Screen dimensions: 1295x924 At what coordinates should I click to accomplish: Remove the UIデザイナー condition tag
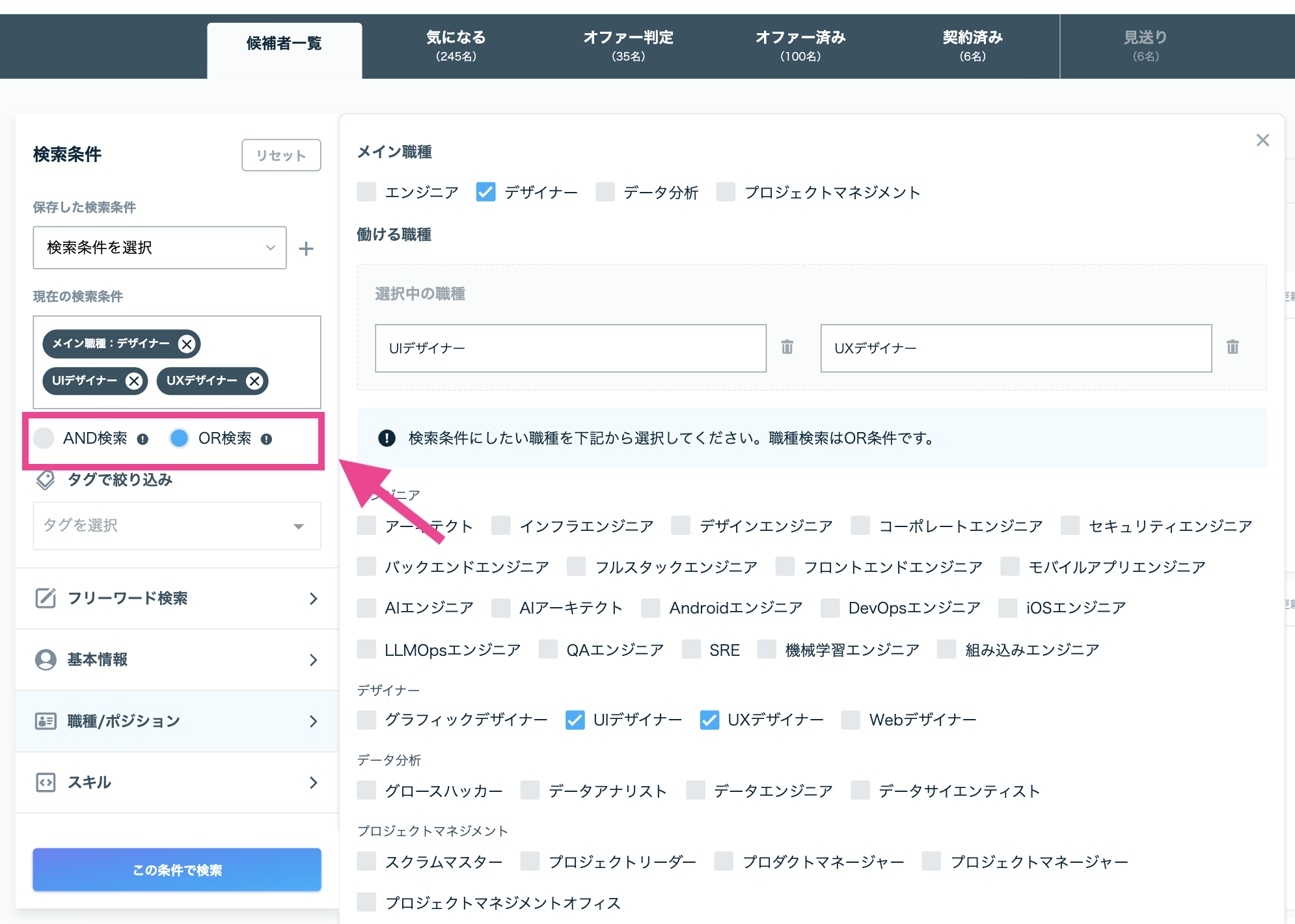click(134, 381)
